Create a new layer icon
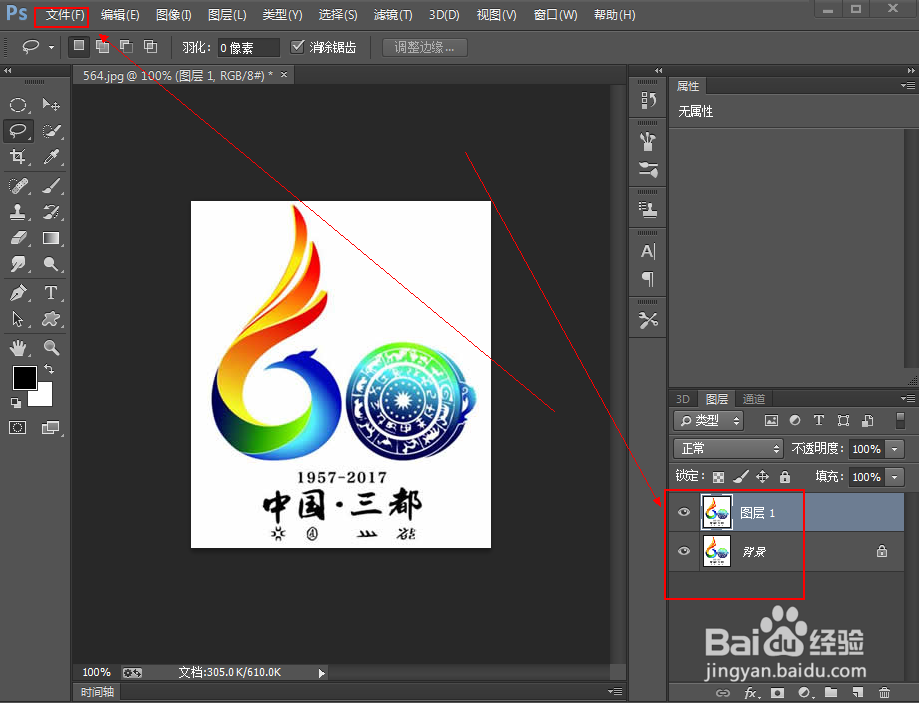 coord(857,693)
